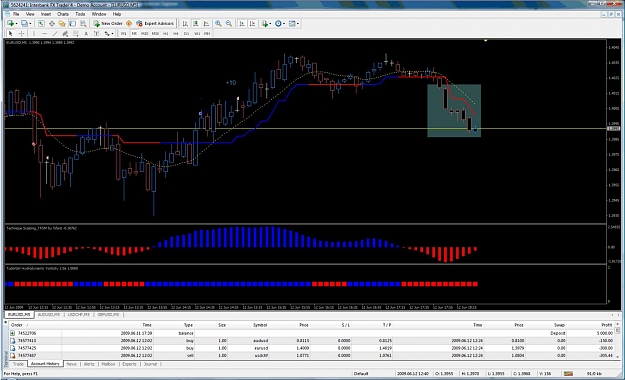Click the Zoom In magnifier icon
This screenshot has height=380, width=625.
218,24
